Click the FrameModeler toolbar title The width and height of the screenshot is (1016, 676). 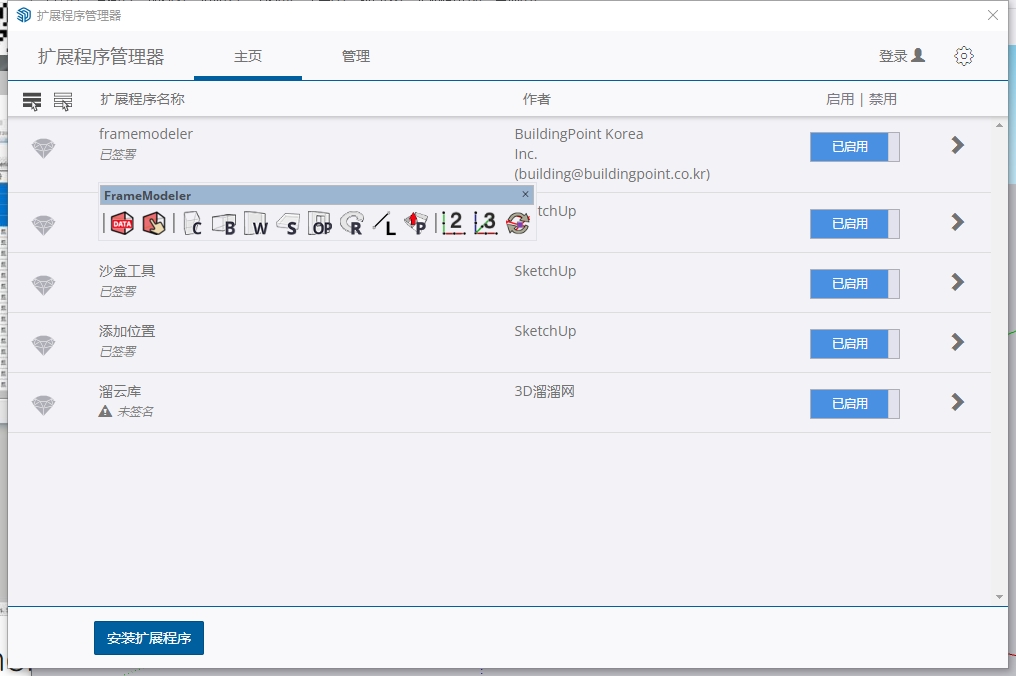click(148, 196)
